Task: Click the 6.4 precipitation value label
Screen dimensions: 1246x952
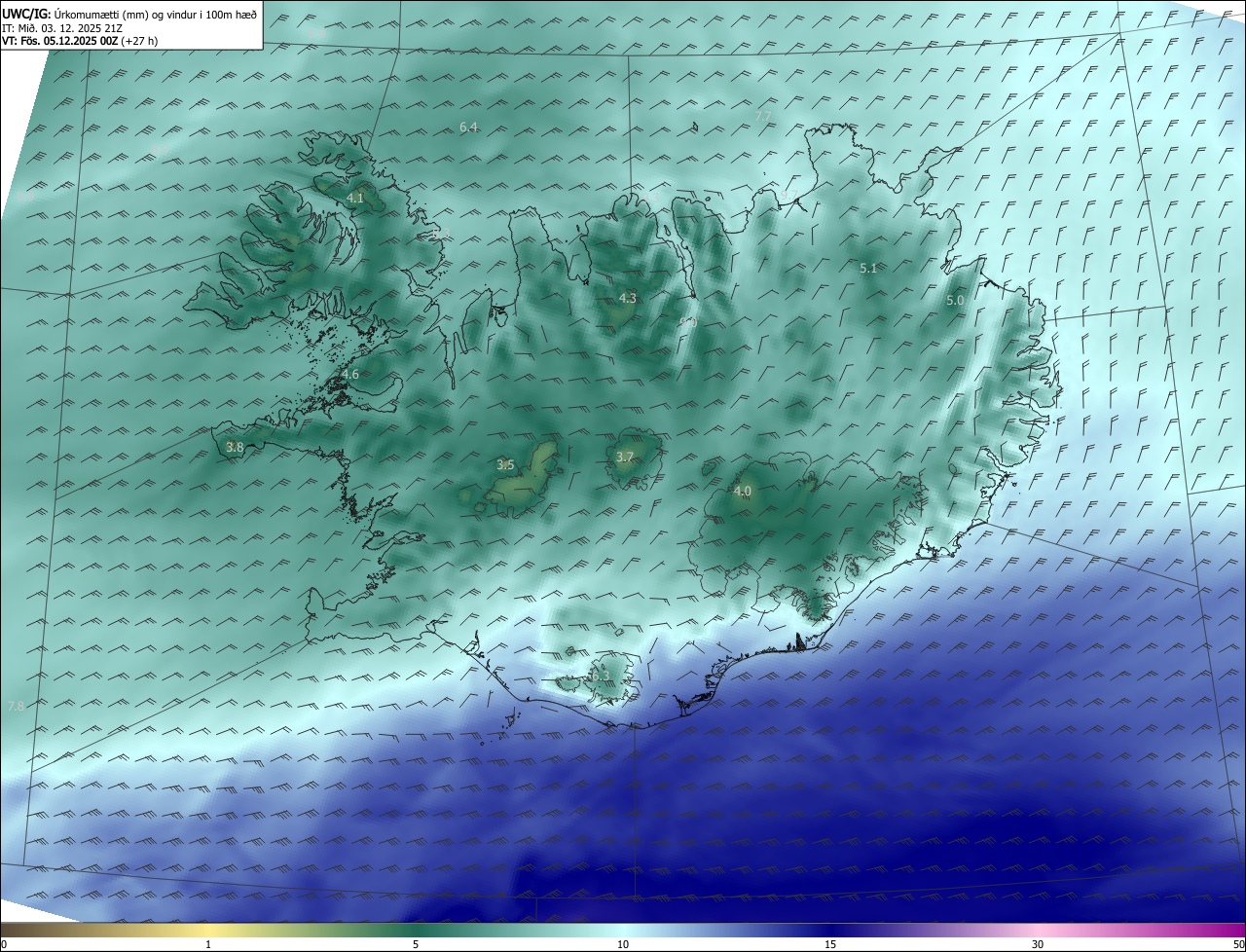Action: (468, 128)
